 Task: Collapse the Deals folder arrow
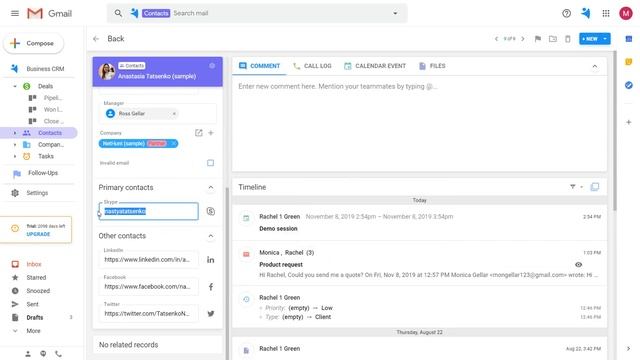pyautogui.click(x=15, y=86)
